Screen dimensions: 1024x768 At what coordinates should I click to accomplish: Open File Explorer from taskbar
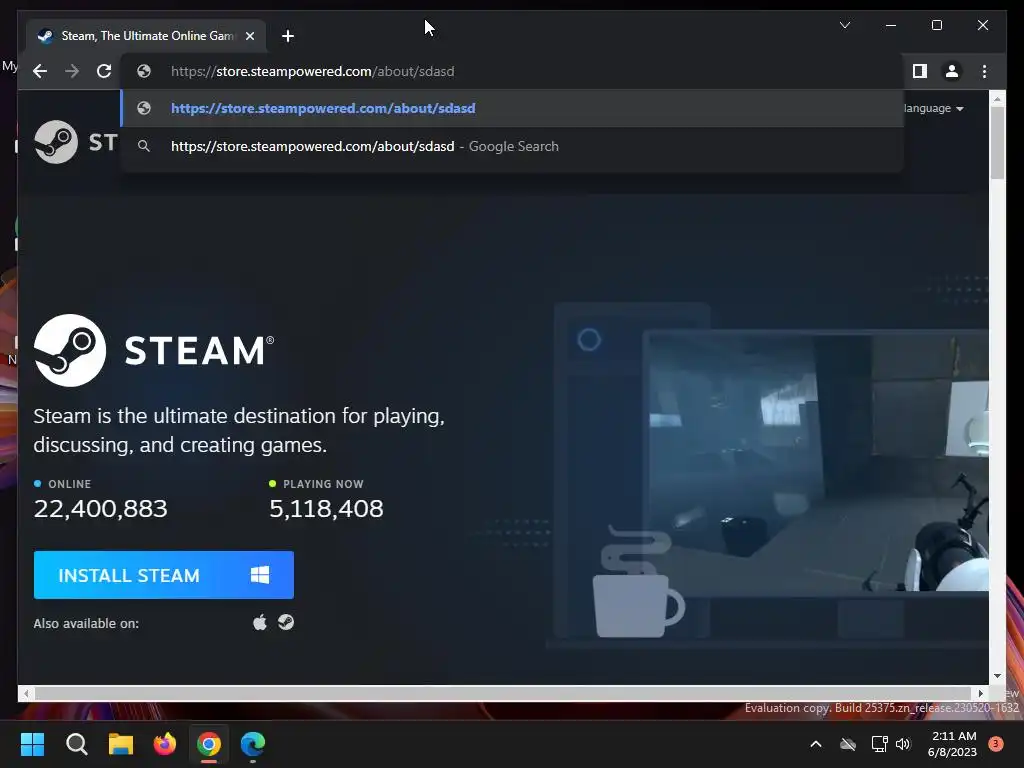point(121,744)
